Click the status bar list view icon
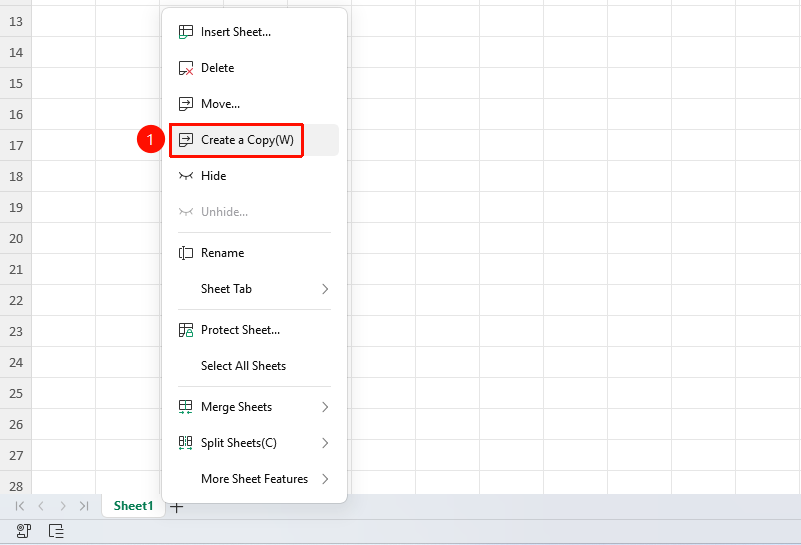 point(56,531)
